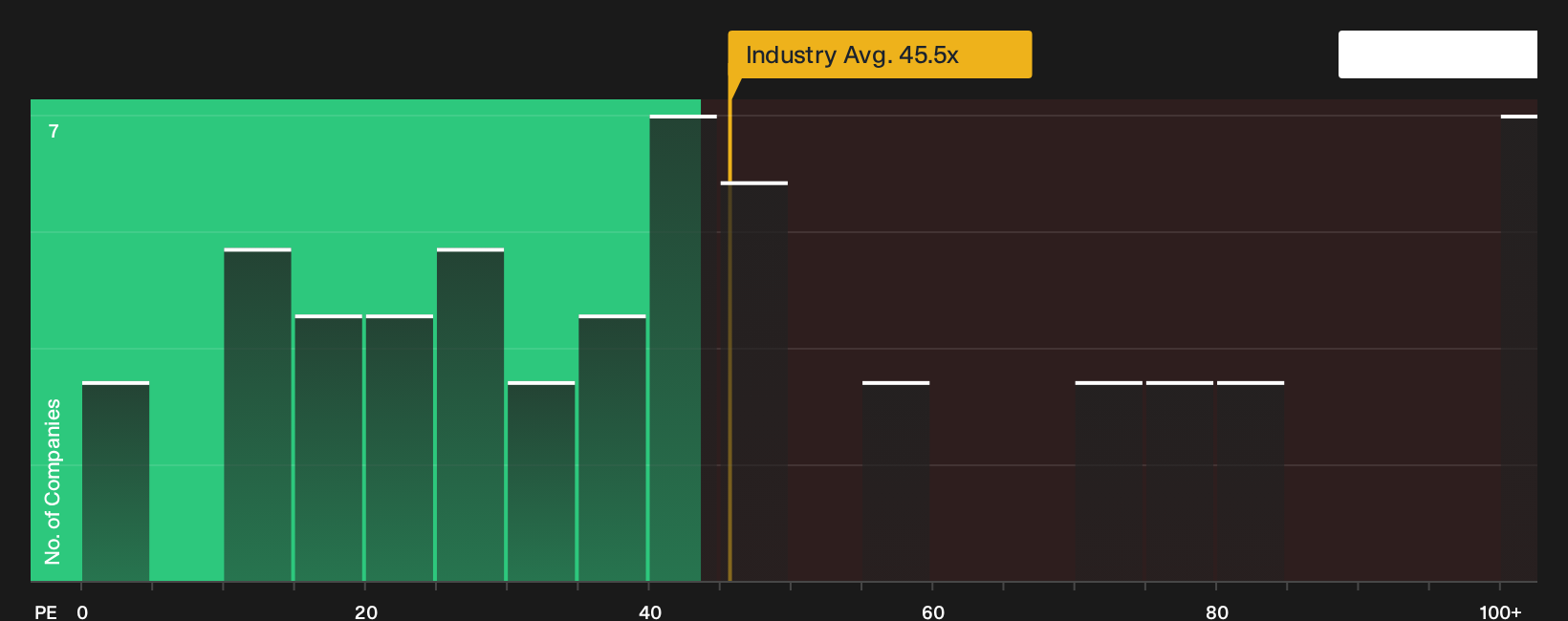Click the histogram bar at PE 35-40
The image size is (1568, 621).
(x=612, y=448)
